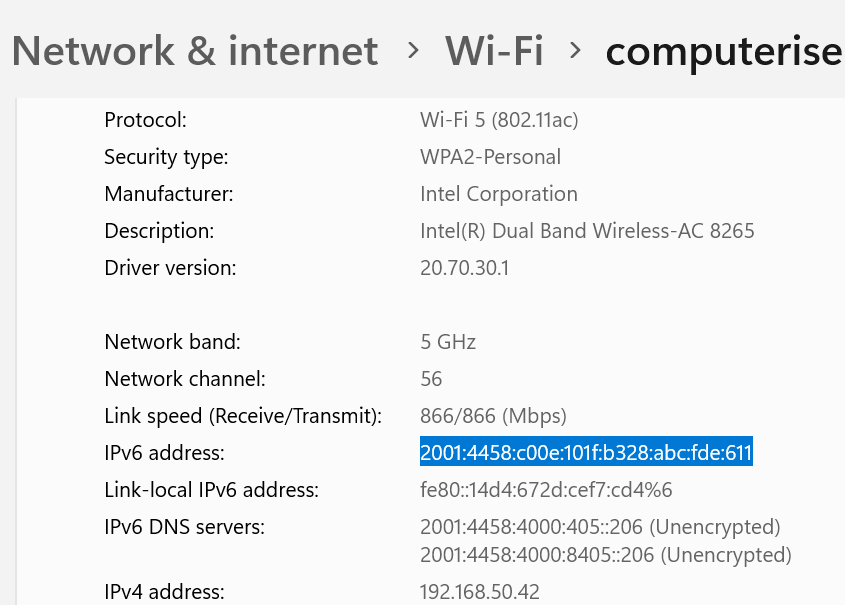The height and width of the screenshot is (605, 845).
Task: Click the IPv4 address 192.168.50.42
Action: point(480,591)
